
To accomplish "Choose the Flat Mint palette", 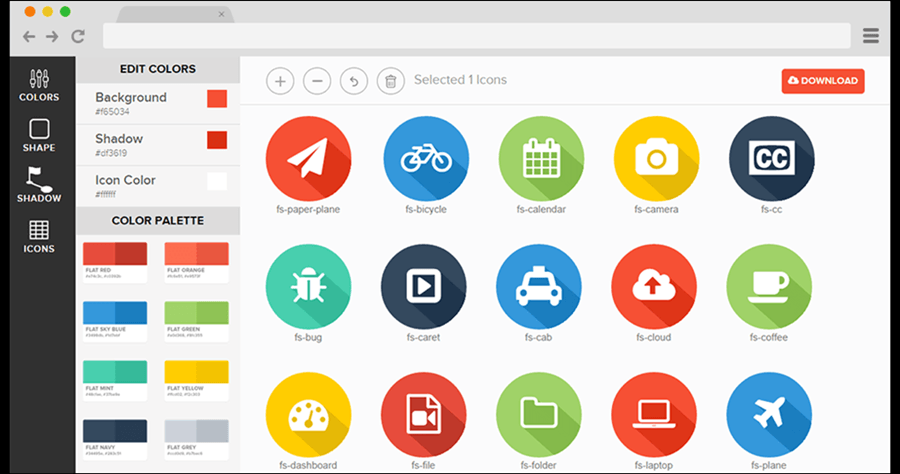I will click(115, 380).
